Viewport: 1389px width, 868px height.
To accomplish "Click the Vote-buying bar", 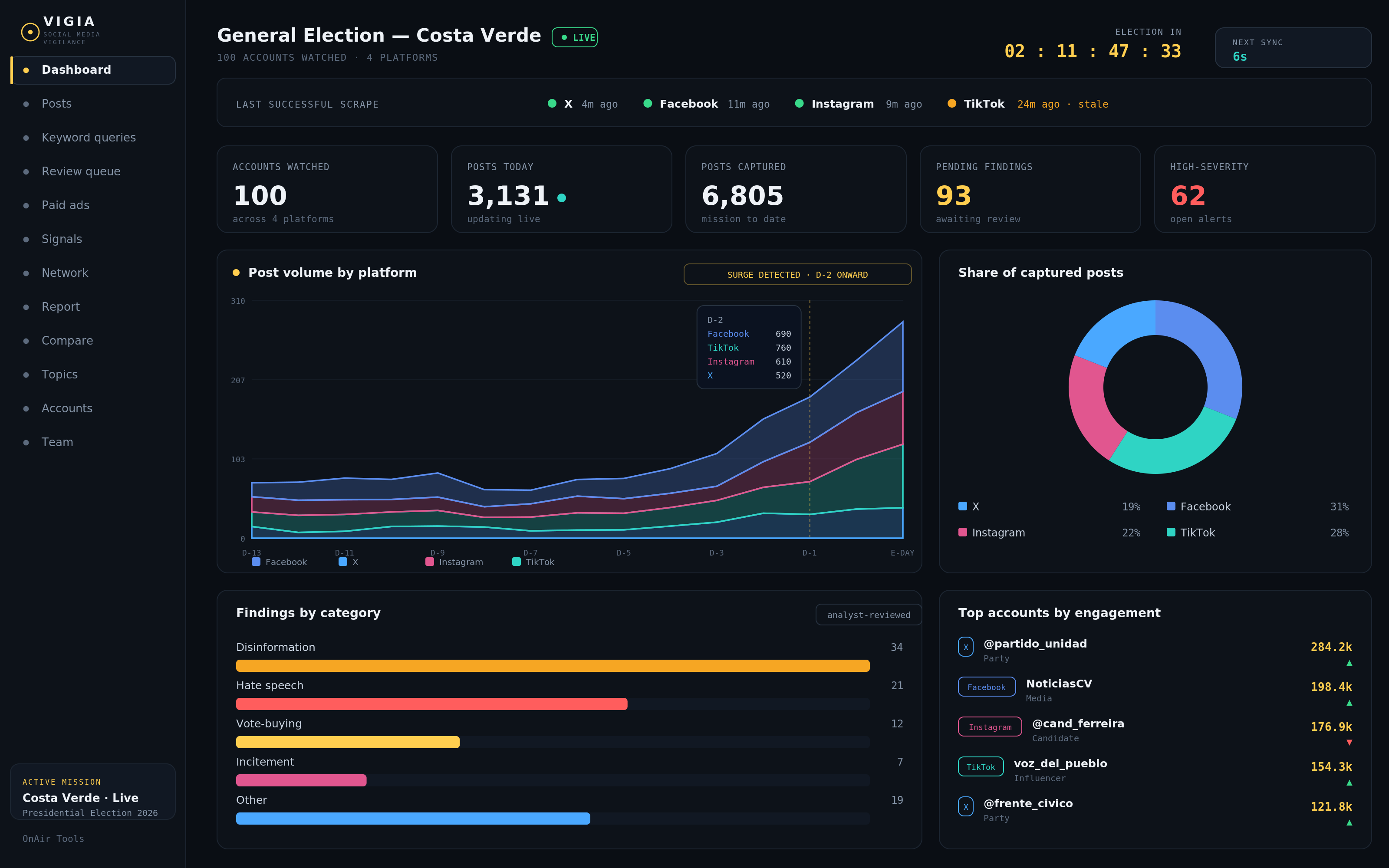I will pos(348,742).
